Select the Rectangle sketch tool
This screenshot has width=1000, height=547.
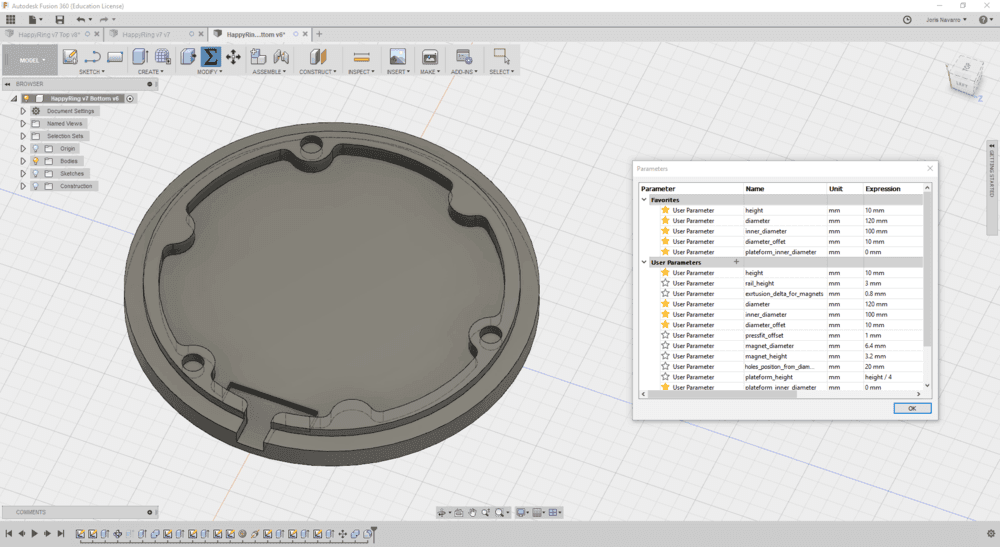(x=115, y=57)
